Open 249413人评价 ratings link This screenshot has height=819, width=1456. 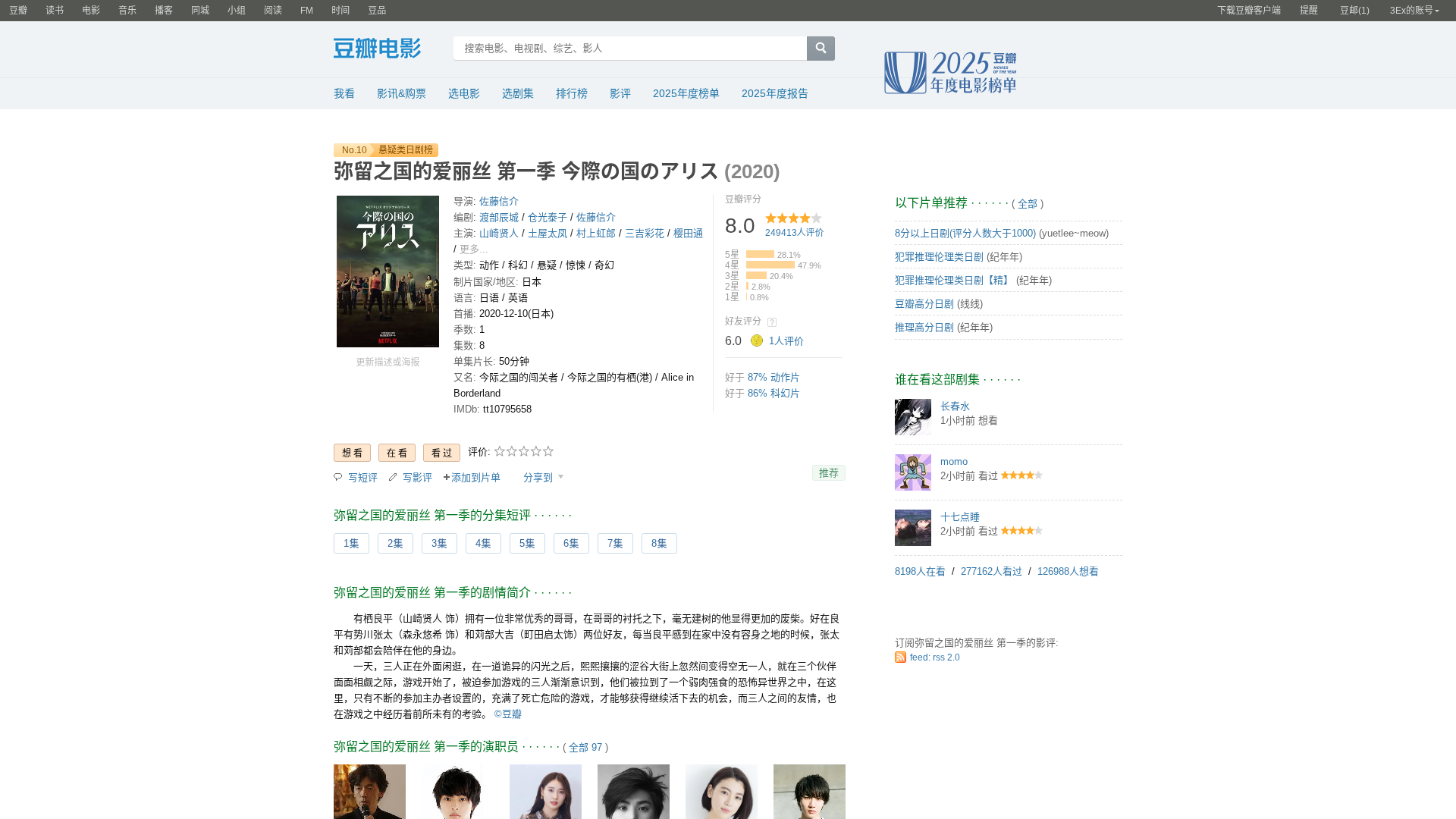coord(794,233)
